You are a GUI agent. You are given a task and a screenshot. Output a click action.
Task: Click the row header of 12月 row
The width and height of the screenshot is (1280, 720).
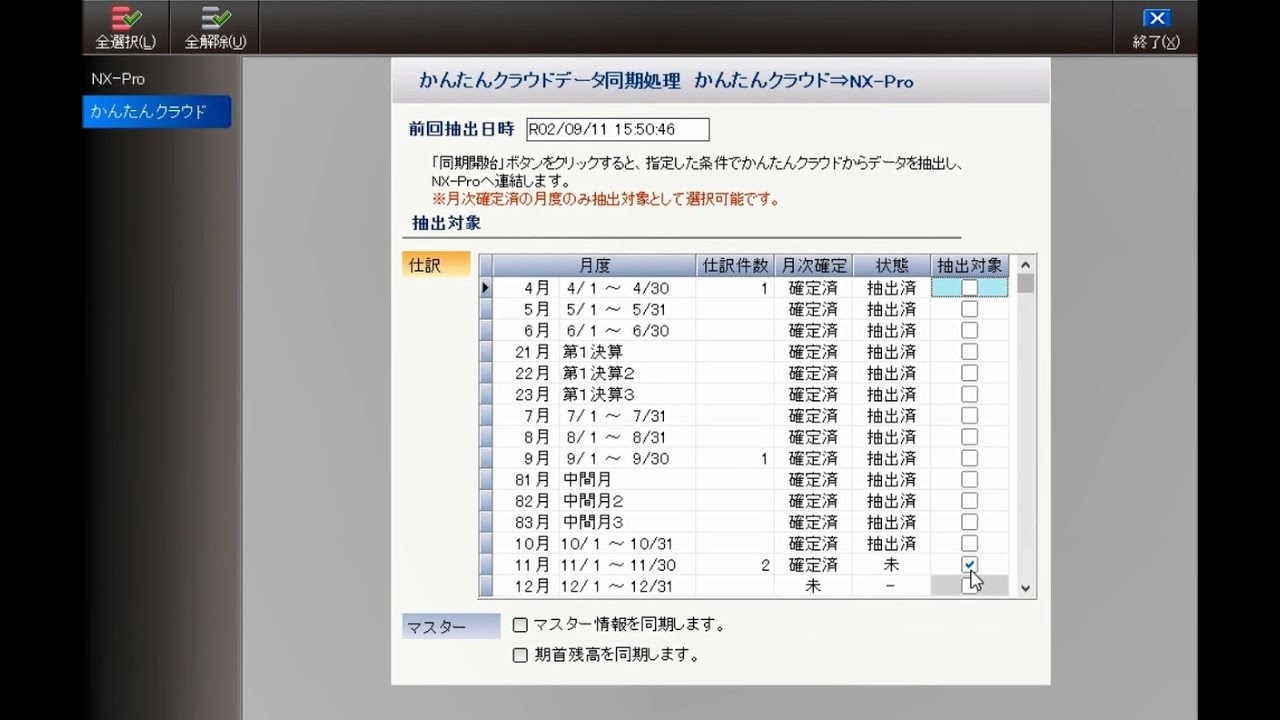[486, 586]
